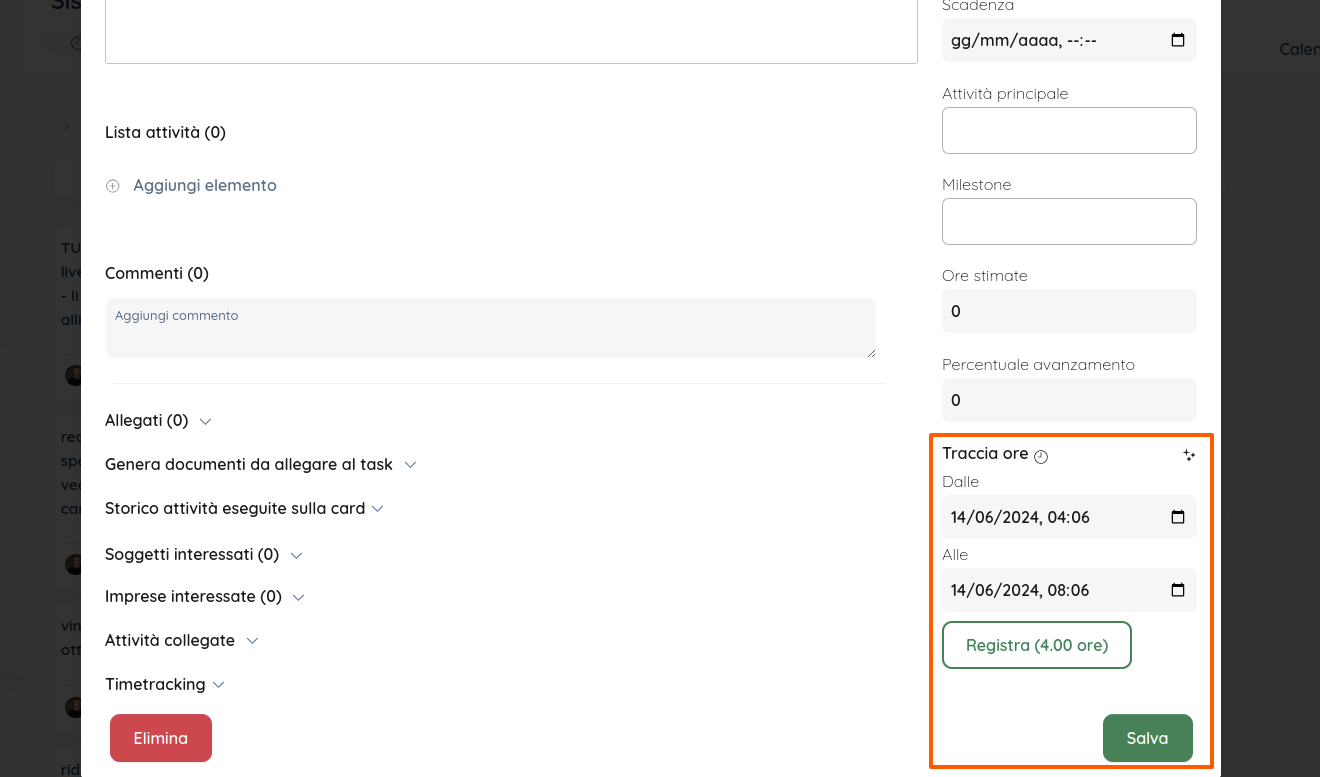Open calendar picker for Dalle field
1320x777 pixels.
click(x=1177, y=517)
